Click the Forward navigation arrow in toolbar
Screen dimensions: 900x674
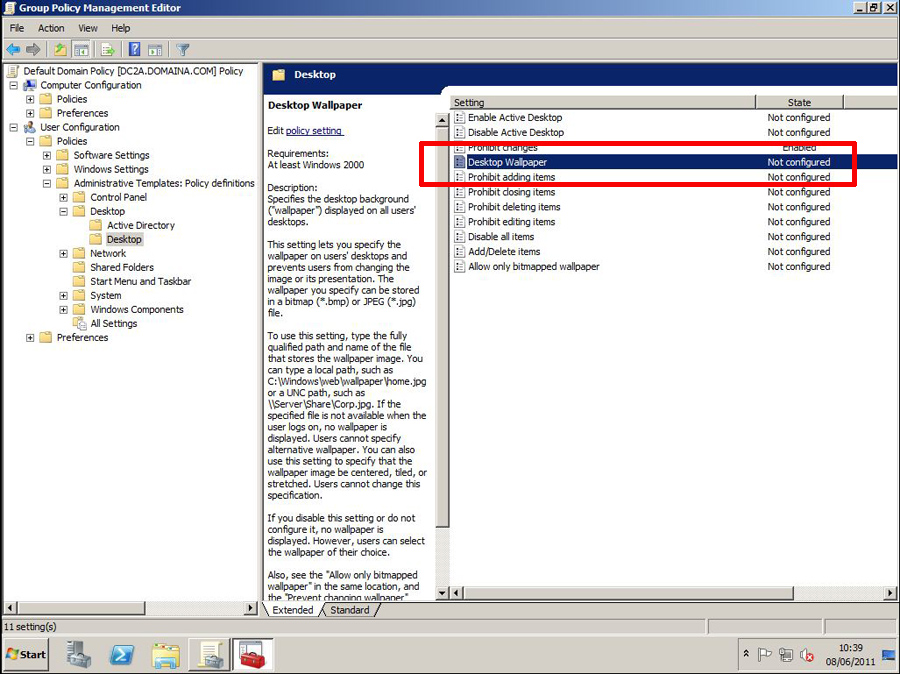[x=33, y=49]
